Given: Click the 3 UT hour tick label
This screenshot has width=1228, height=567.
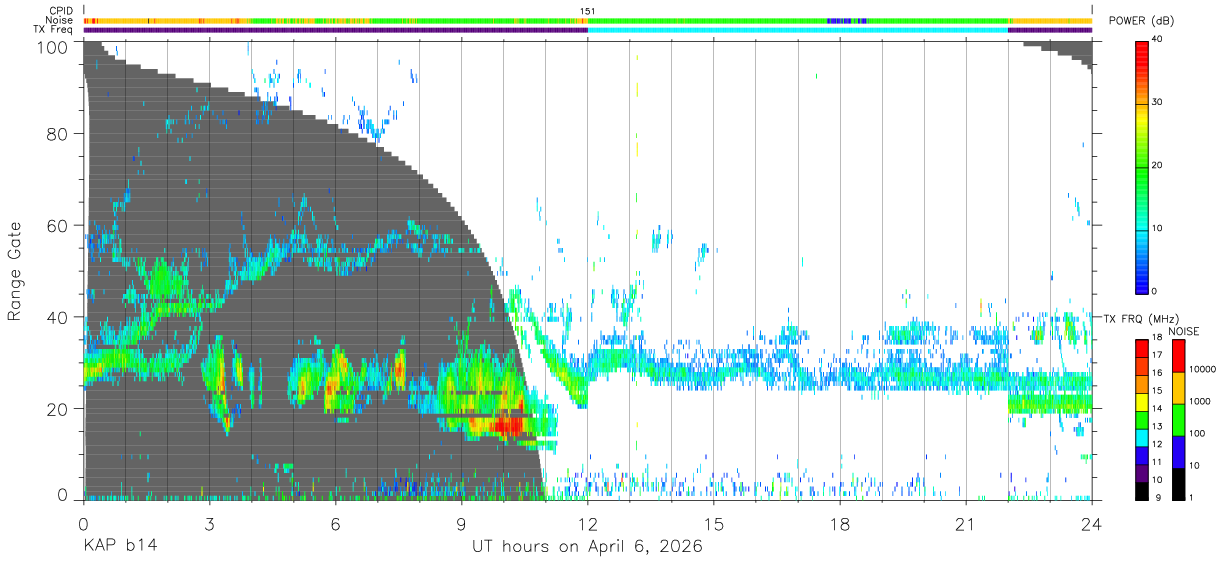Looking at the screenshot, I should (209, 524).
